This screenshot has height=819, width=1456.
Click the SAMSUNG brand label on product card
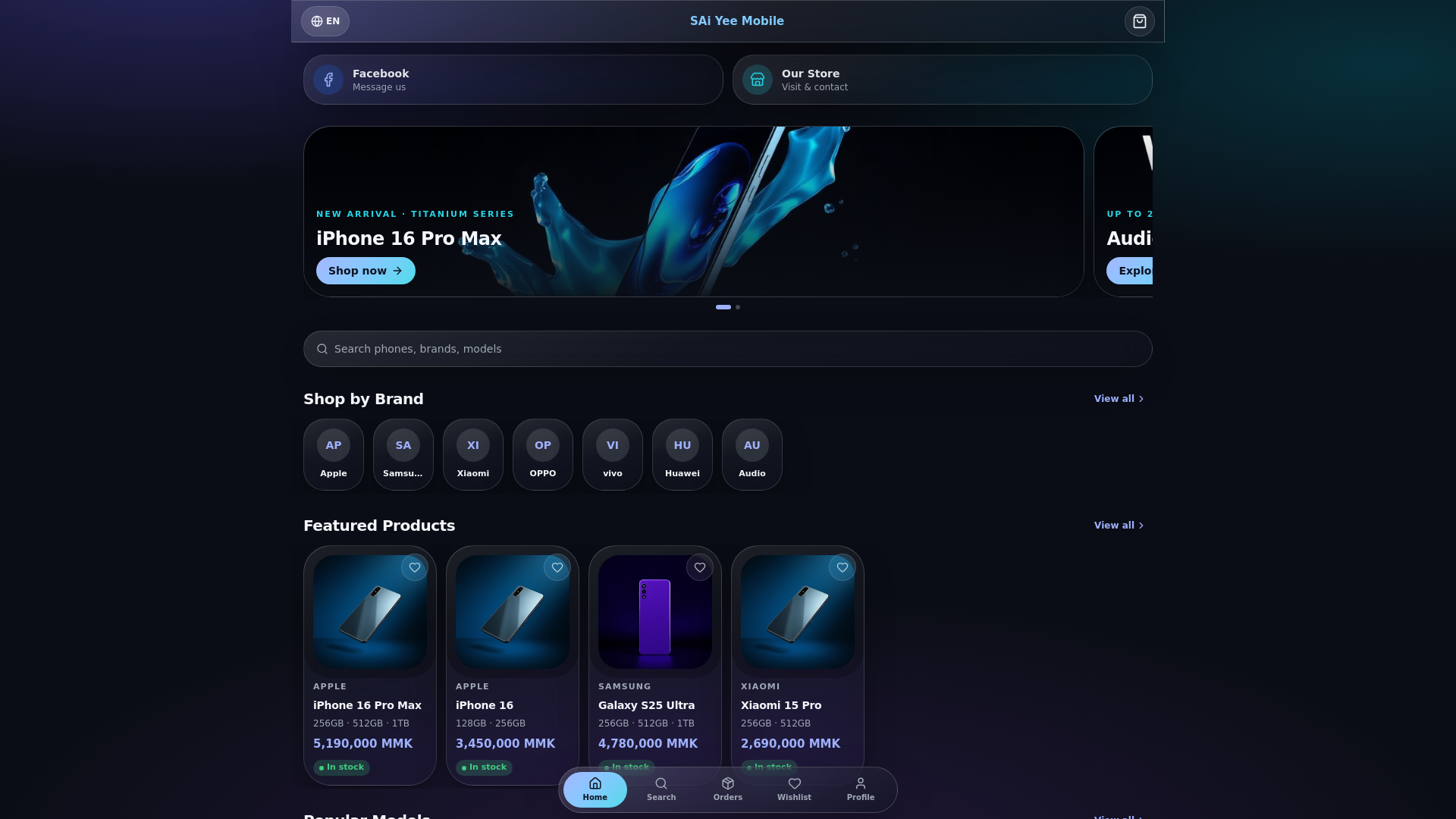625,686
